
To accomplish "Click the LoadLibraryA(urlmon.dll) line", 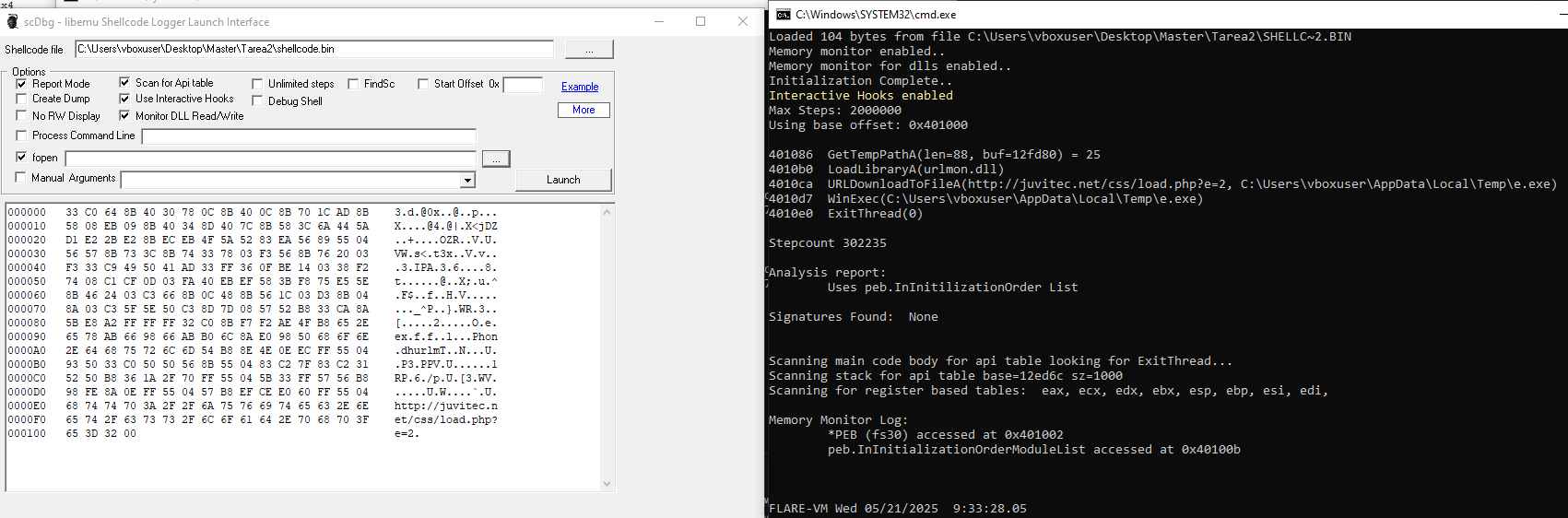I will [887, 170].
